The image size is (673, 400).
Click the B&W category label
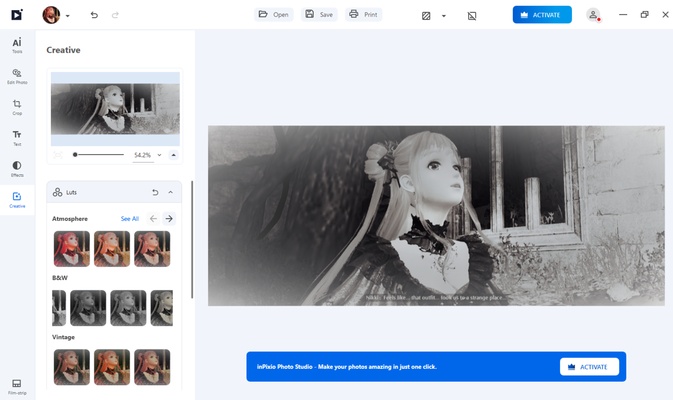click(60, 278)
